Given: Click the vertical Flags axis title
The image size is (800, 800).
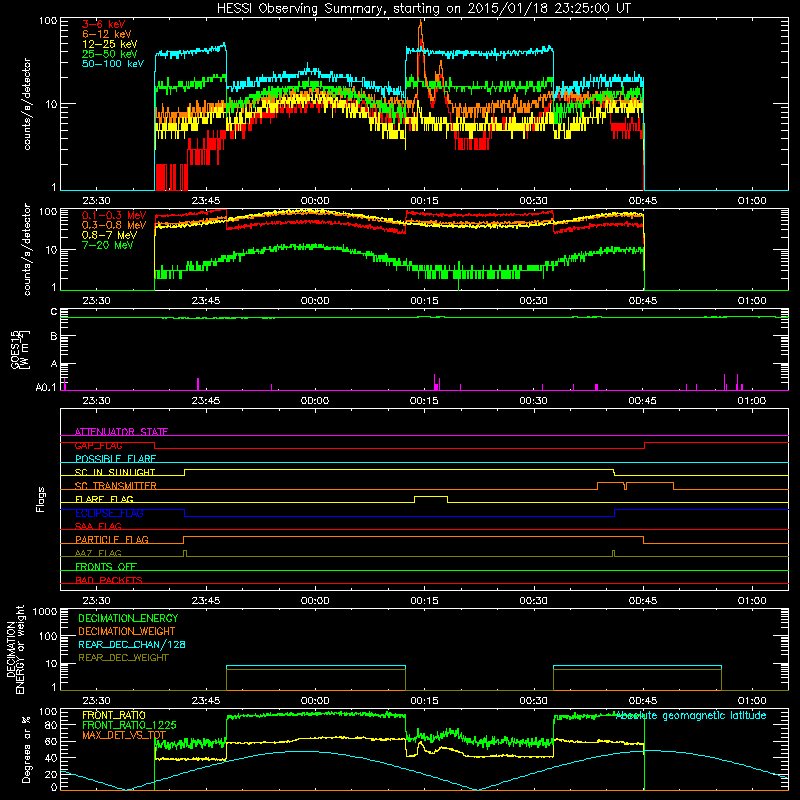Looking at the screenshot, I should click(x=41, y=499).
